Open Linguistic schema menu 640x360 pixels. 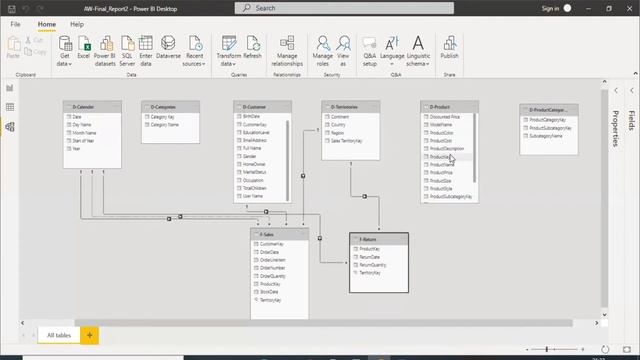click(418, 51)
